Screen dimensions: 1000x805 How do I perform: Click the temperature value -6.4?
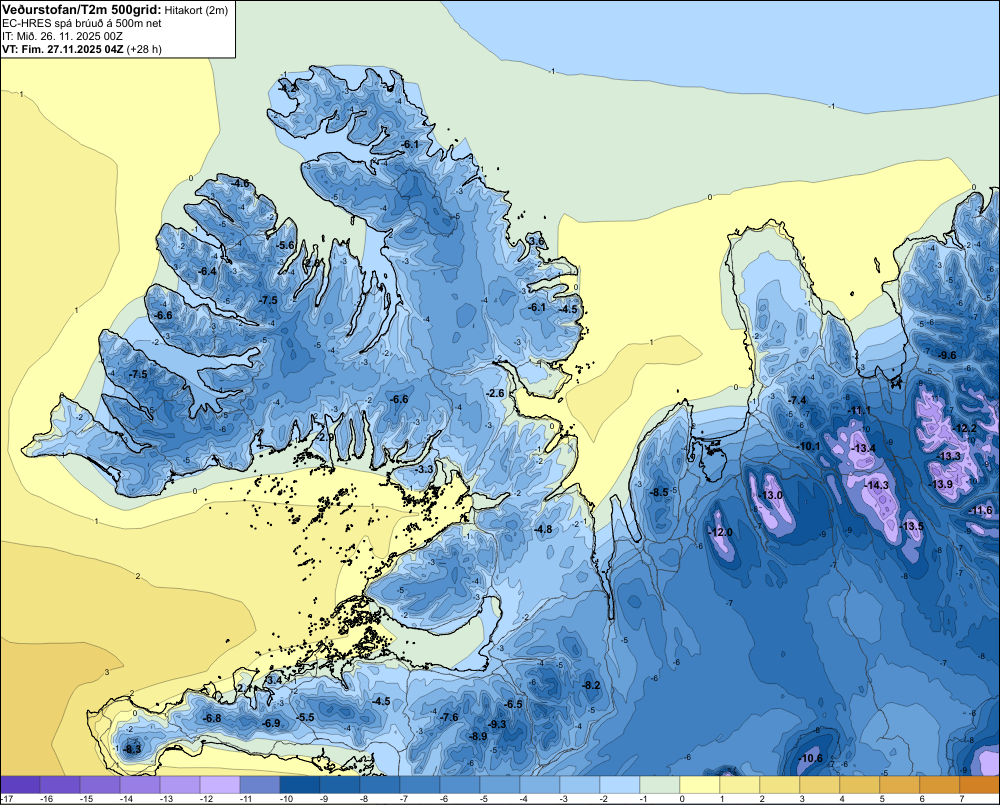[x=207, y=271]
